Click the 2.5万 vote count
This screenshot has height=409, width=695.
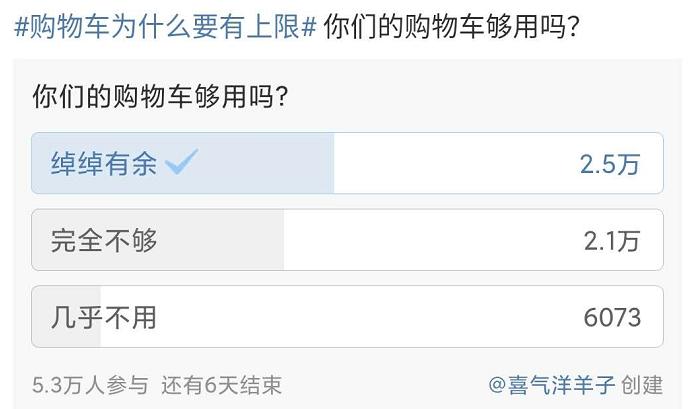(610, 164)
